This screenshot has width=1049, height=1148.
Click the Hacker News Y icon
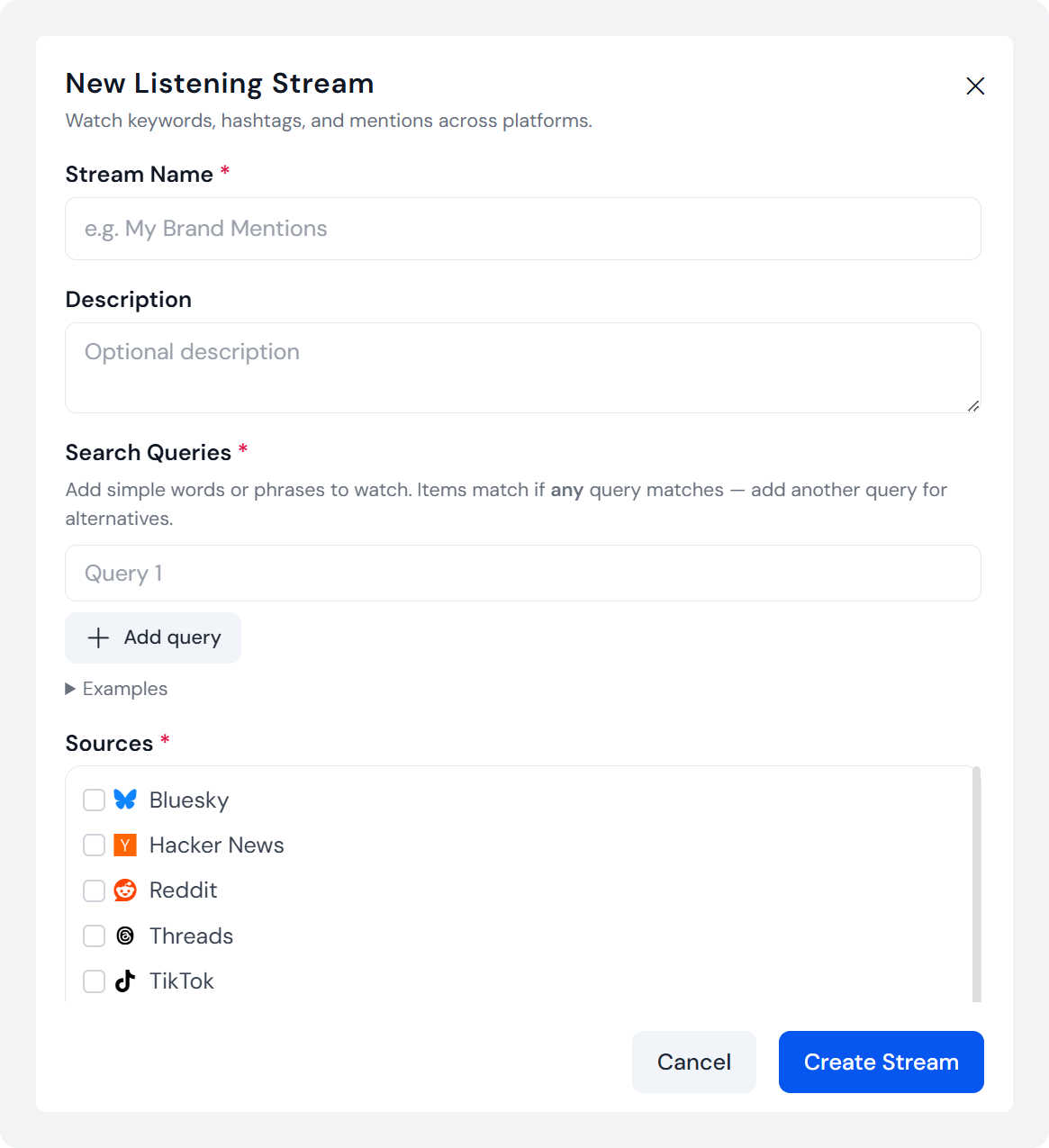(125, 845)
